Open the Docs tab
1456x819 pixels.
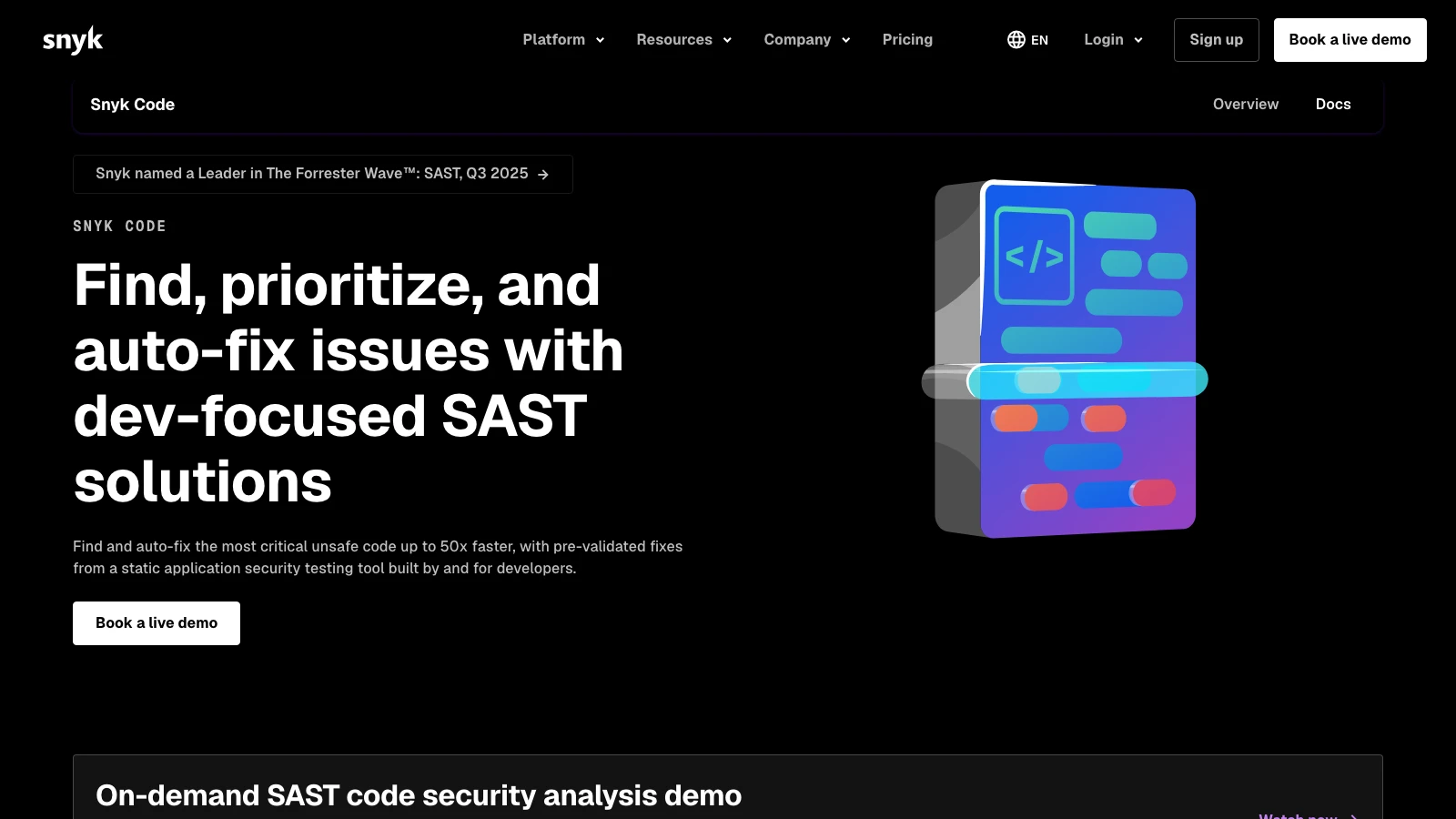pos(1333,105)
